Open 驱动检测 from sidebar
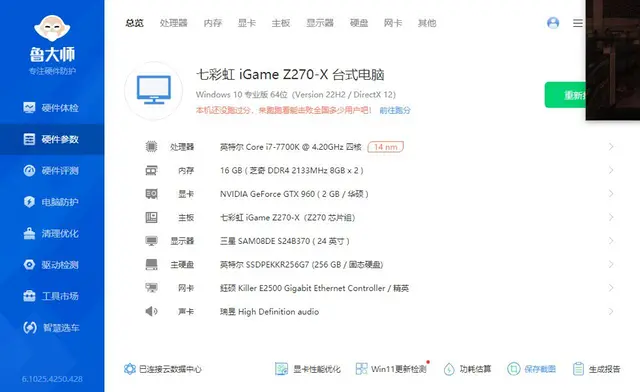The image size is (640, 392). pyautogui.click(x=52, y=265)
